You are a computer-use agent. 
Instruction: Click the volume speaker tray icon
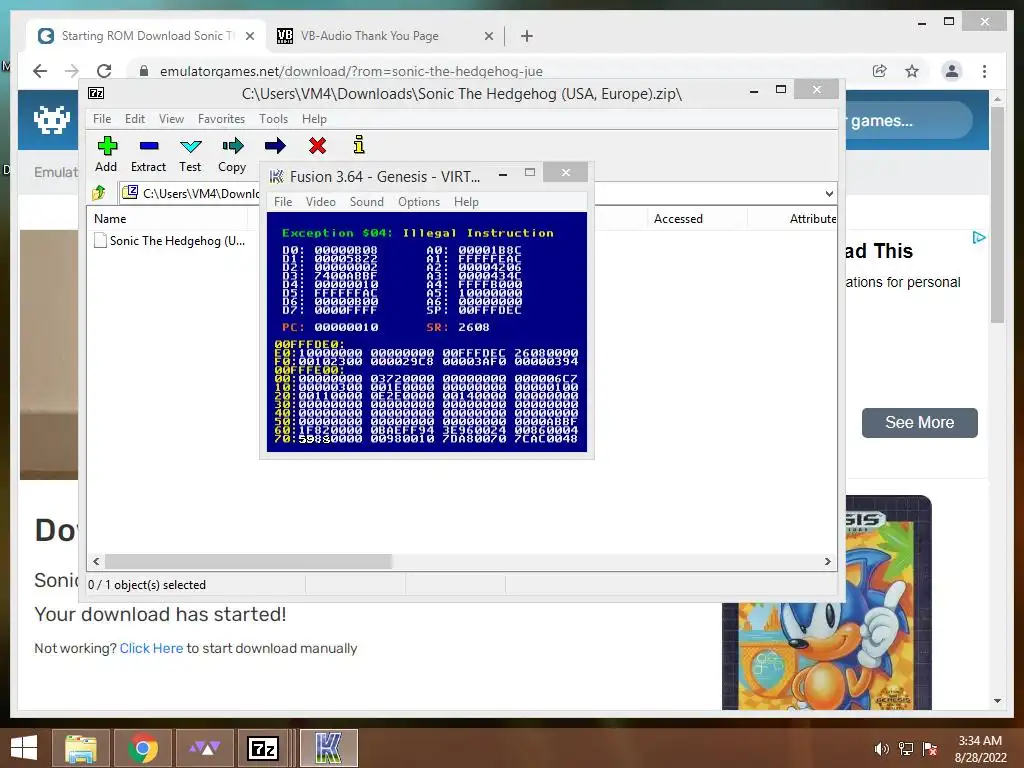[x=881, y=749]
